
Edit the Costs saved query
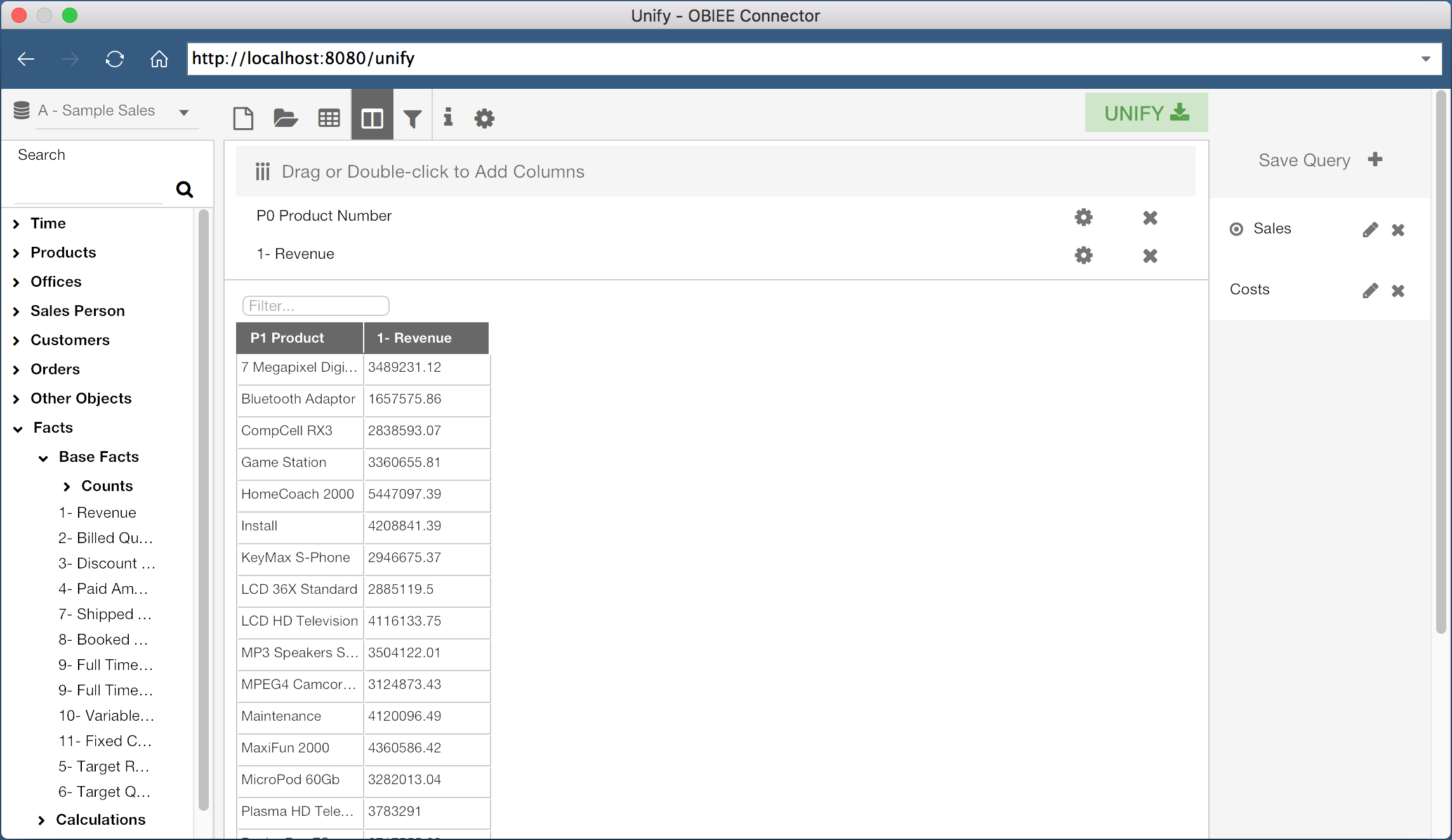pos(1370,291)
